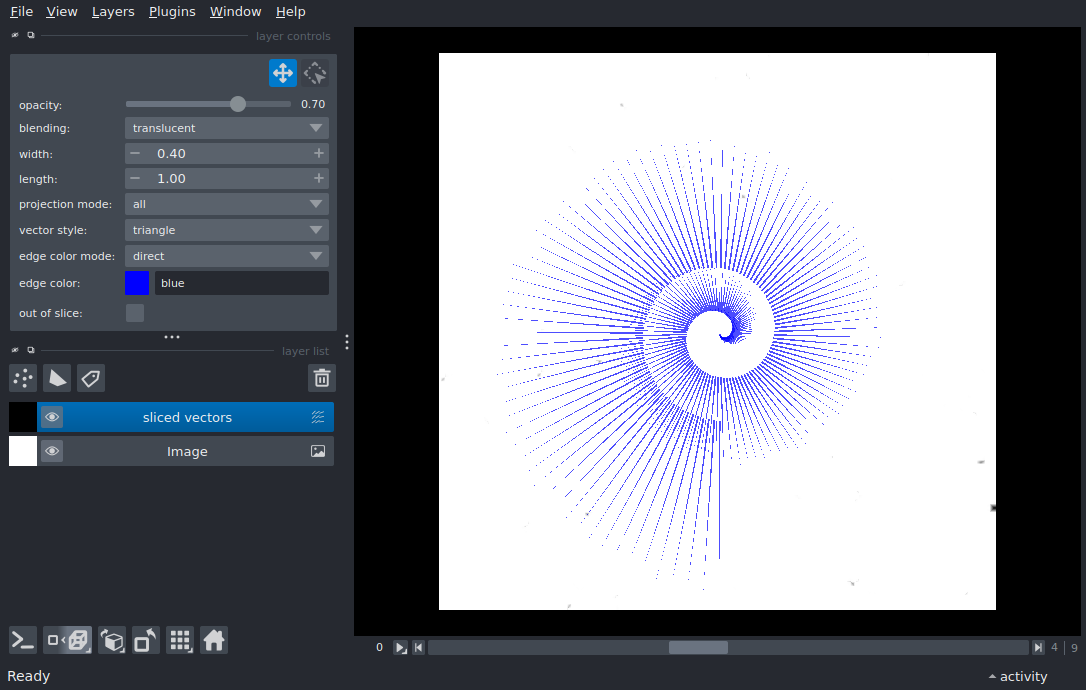Viewport: 1086px width, 690px height.
Task: Create a new points layer
Action: click(x=23, y=378)
